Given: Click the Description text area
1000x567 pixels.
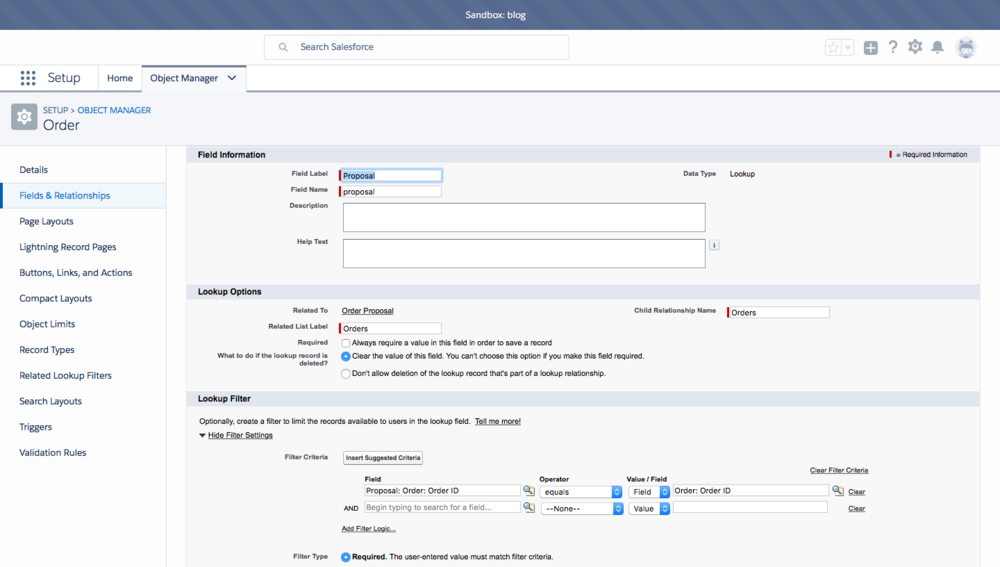Looking at the screenshot, I should (524, 217).
